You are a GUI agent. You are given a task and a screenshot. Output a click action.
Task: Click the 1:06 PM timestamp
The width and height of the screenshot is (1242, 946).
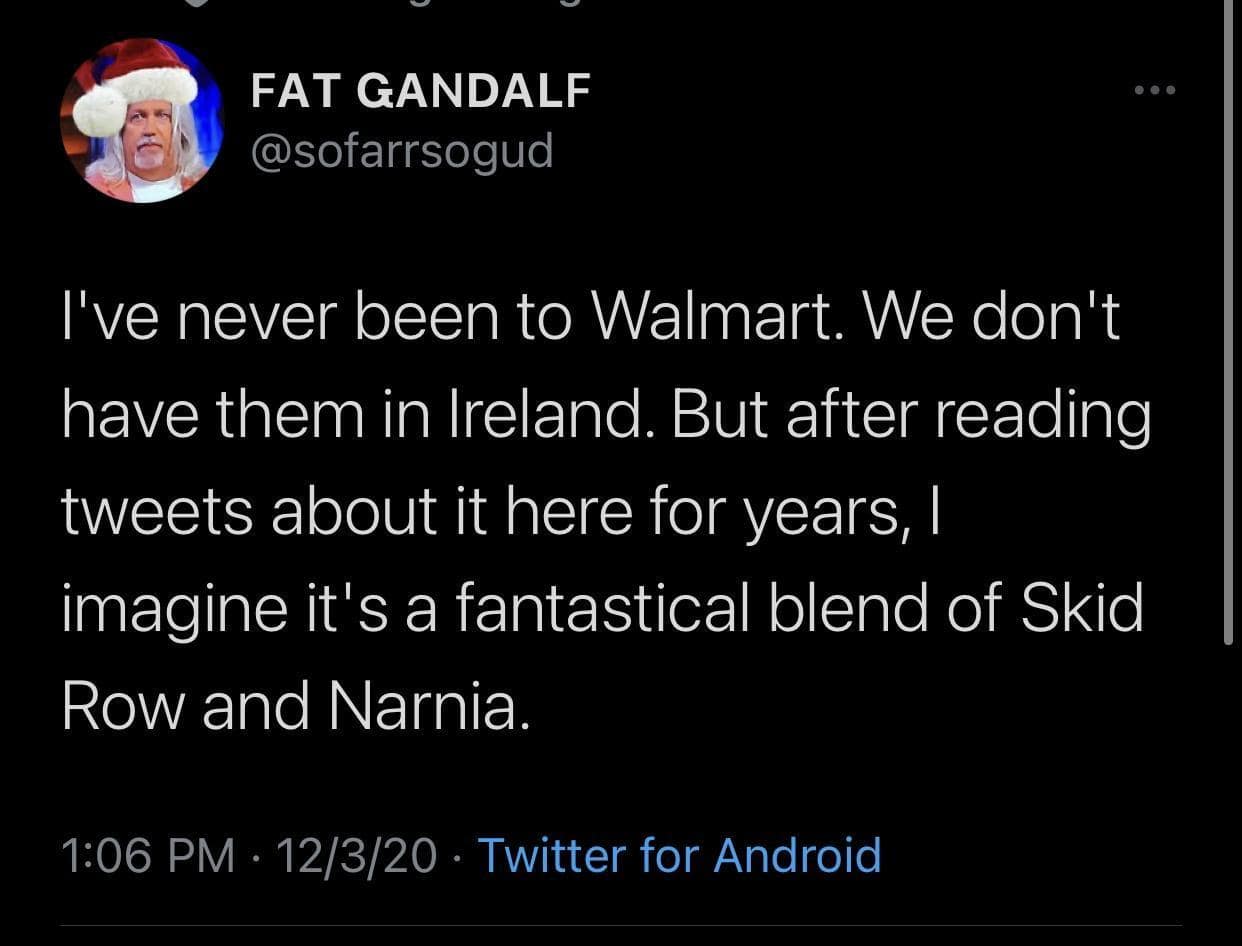pos(149,856)
